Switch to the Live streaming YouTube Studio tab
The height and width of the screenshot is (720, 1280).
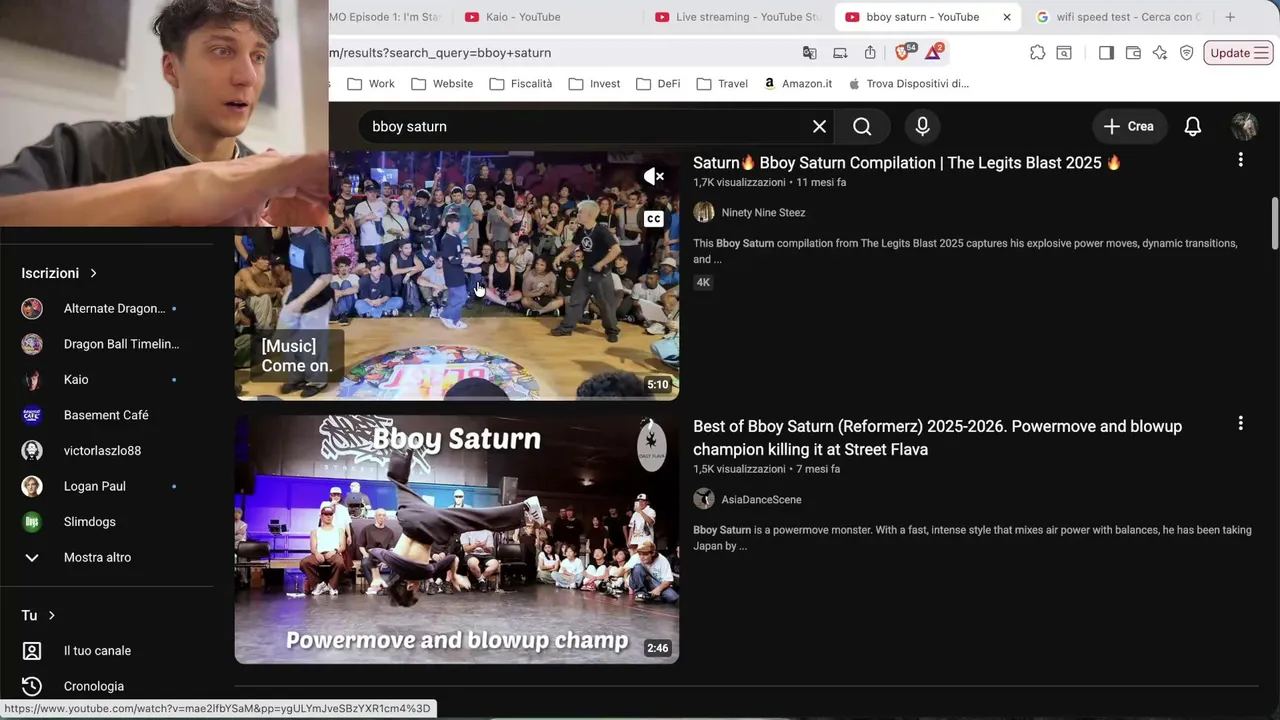pos(738,17)
